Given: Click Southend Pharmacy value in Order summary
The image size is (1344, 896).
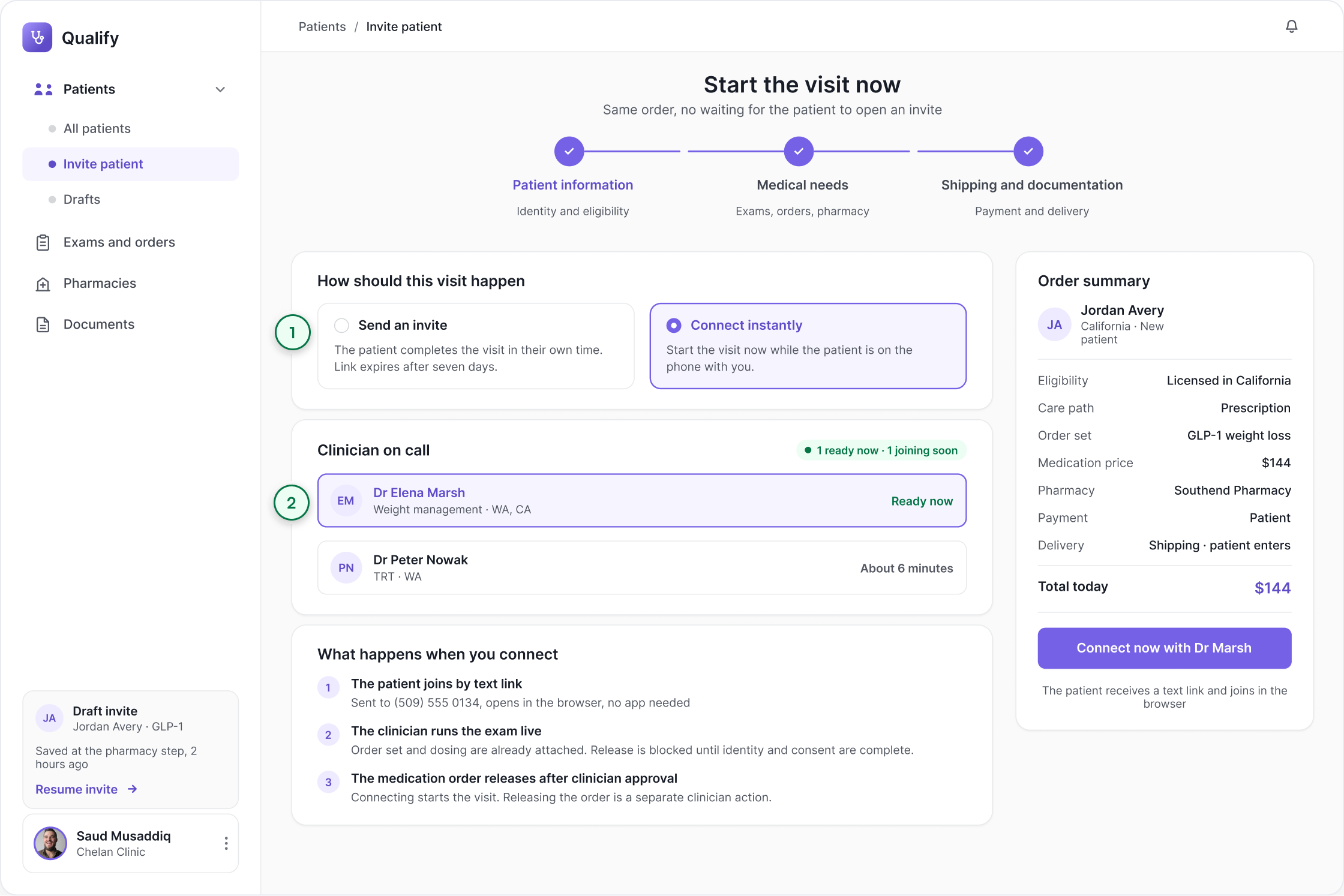Looking at the screenshot, I should [1232, 490].
